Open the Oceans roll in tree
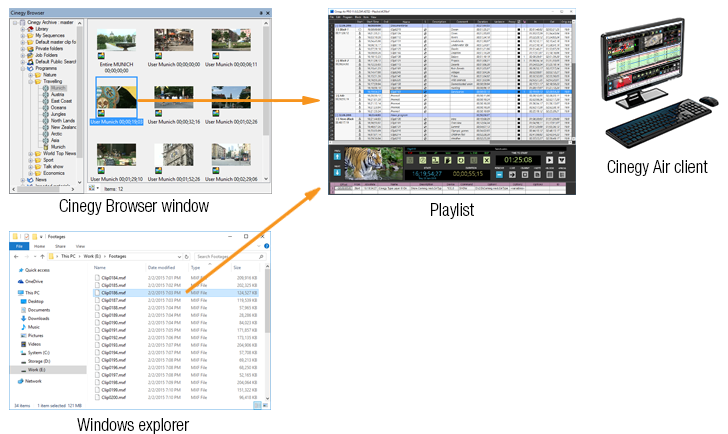The width and height of the screenshot is (728, 434). (58, 107)
